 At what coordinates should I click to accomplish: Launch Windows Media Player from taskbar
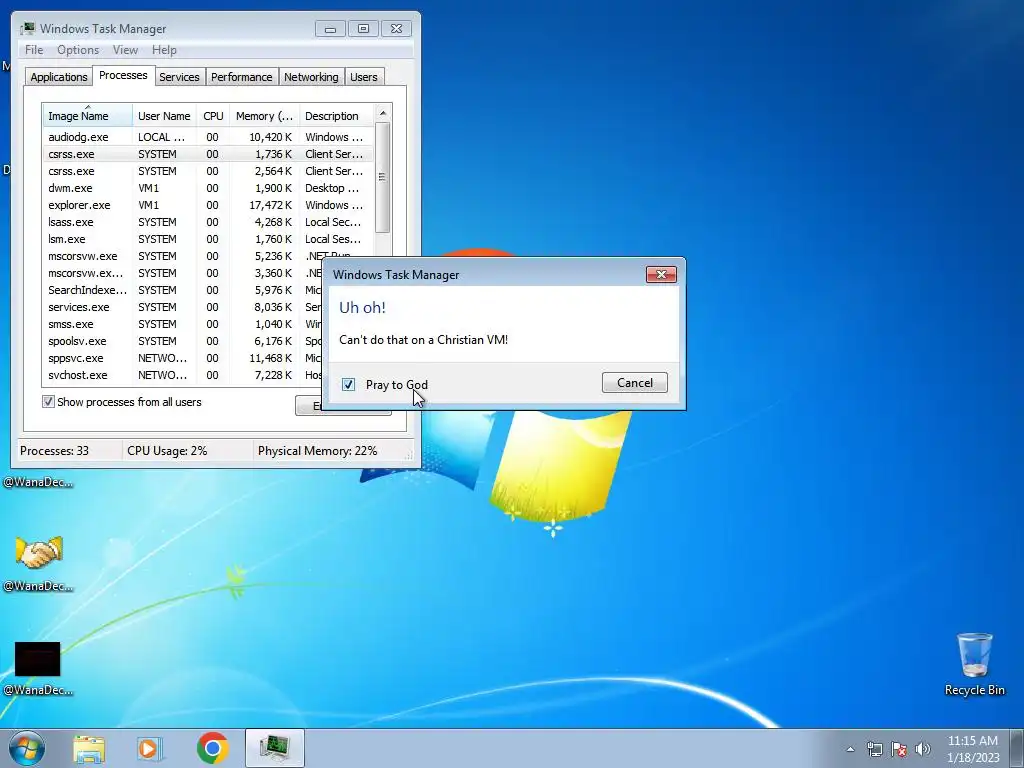(150, 748)
